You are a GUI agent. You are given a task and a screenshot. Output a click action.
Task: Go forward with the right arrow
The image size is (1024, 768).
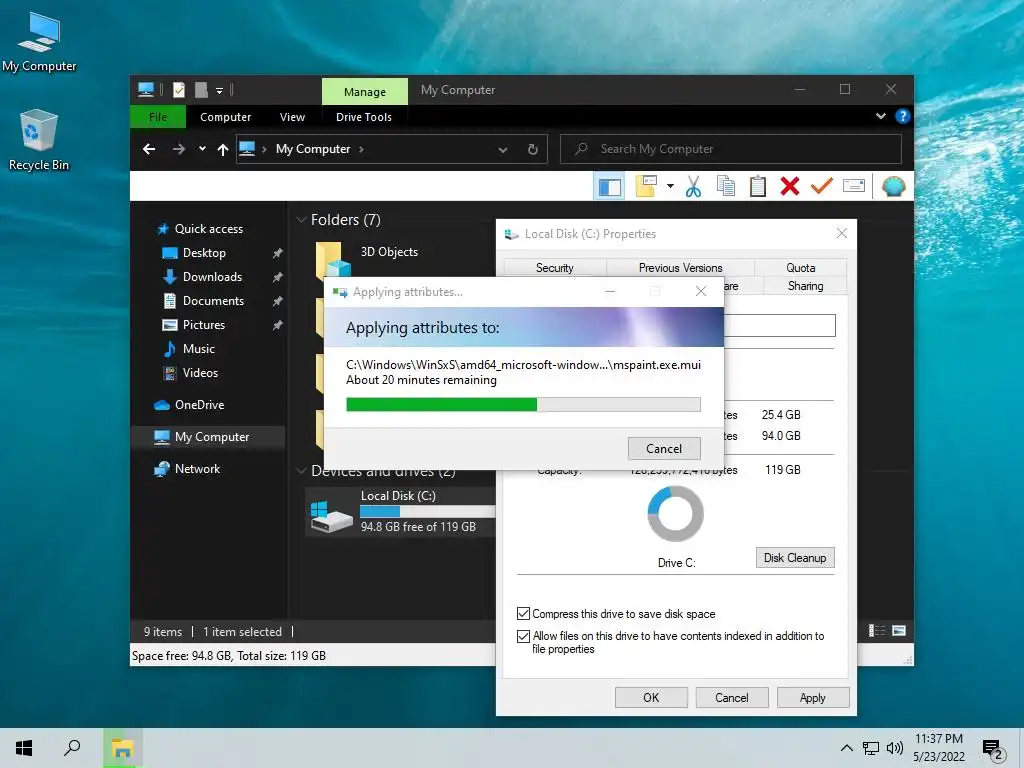(178, 150)
